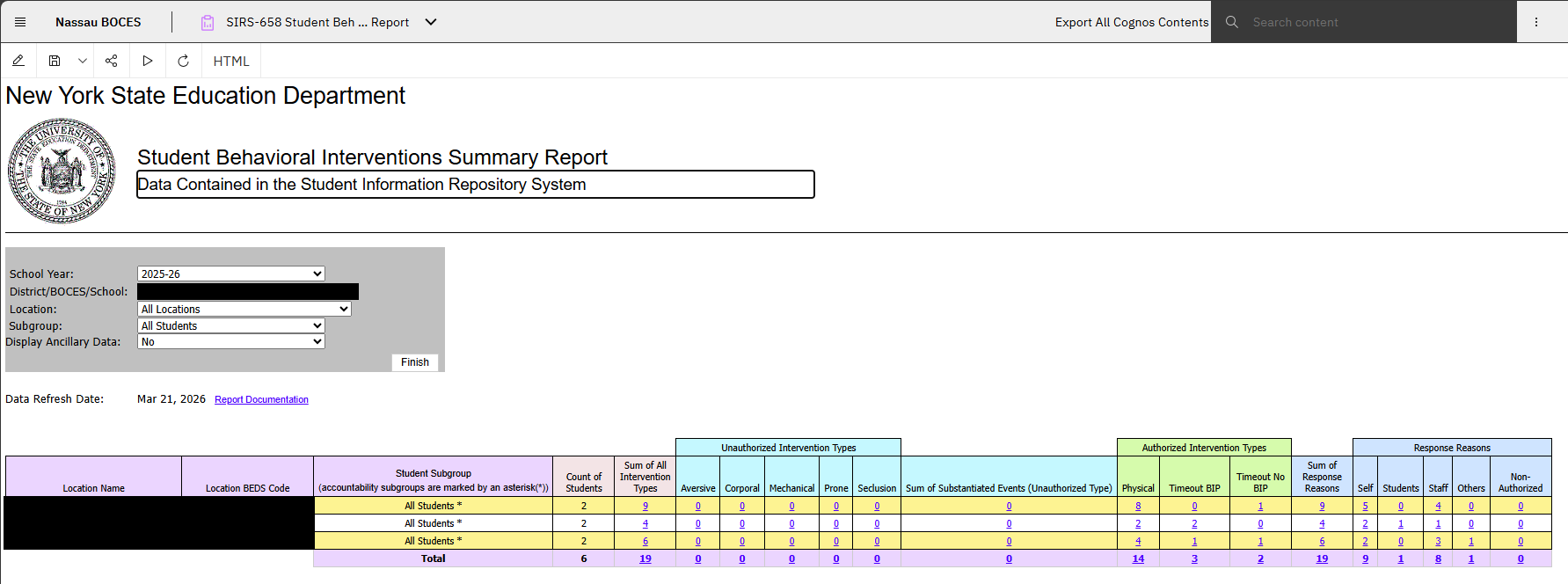Open the hamburger navigation menu
Viewport: 1568px width, 584px height.
(x=20, y=22)
